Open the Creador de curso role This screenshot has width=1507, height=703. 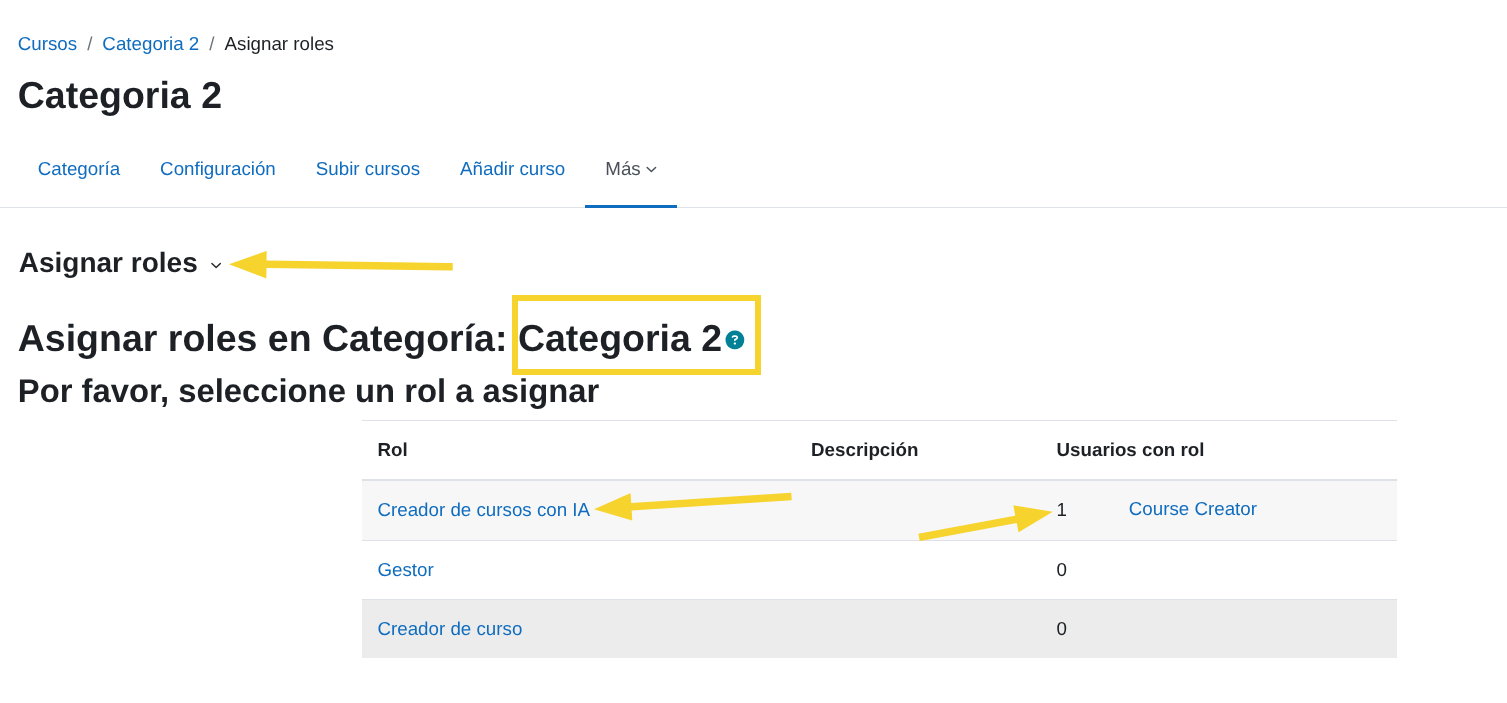[x=449, y=628]
